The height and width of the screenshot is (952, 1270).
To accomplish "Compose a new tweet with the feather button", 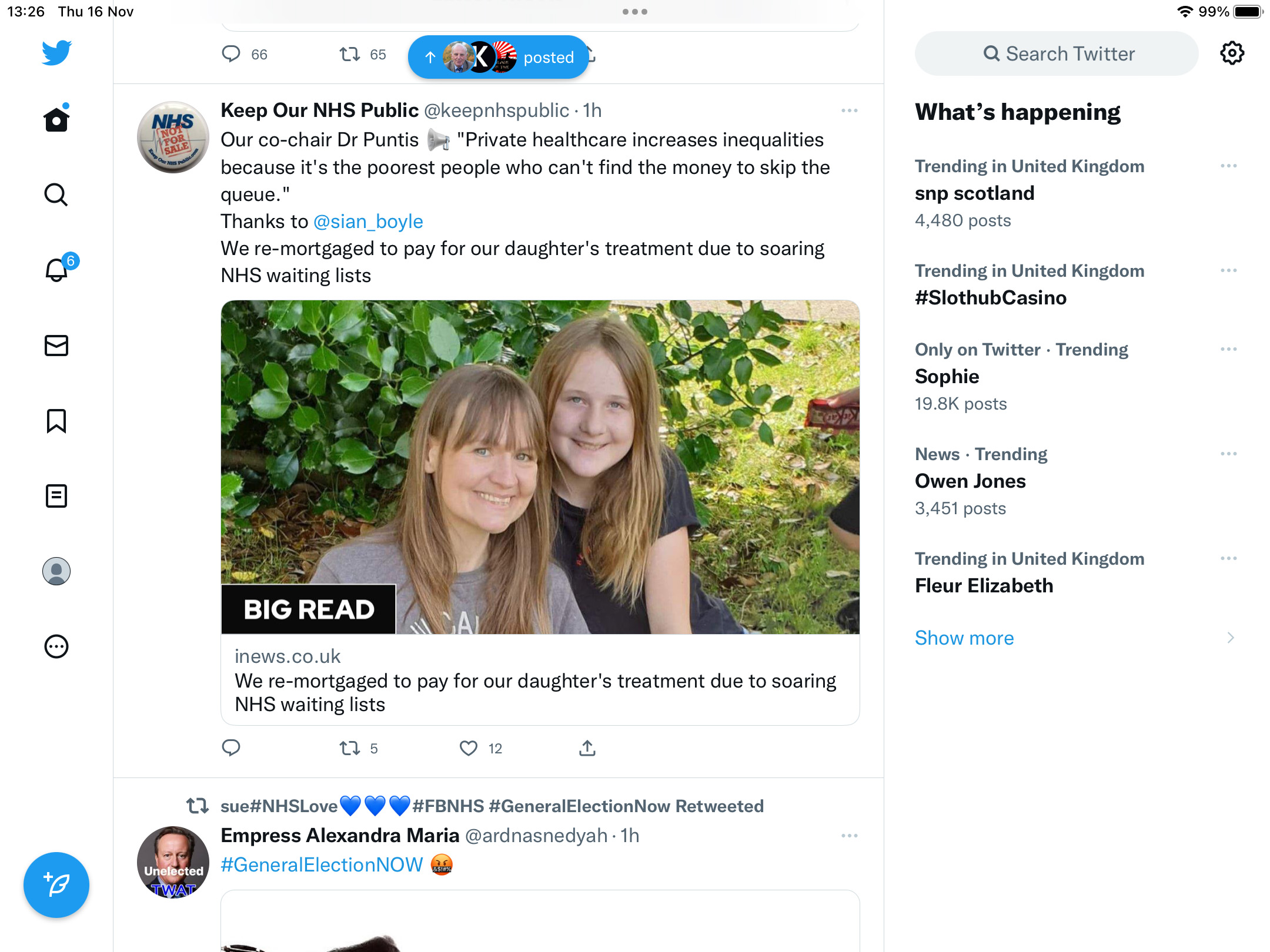I will (56, 884).
